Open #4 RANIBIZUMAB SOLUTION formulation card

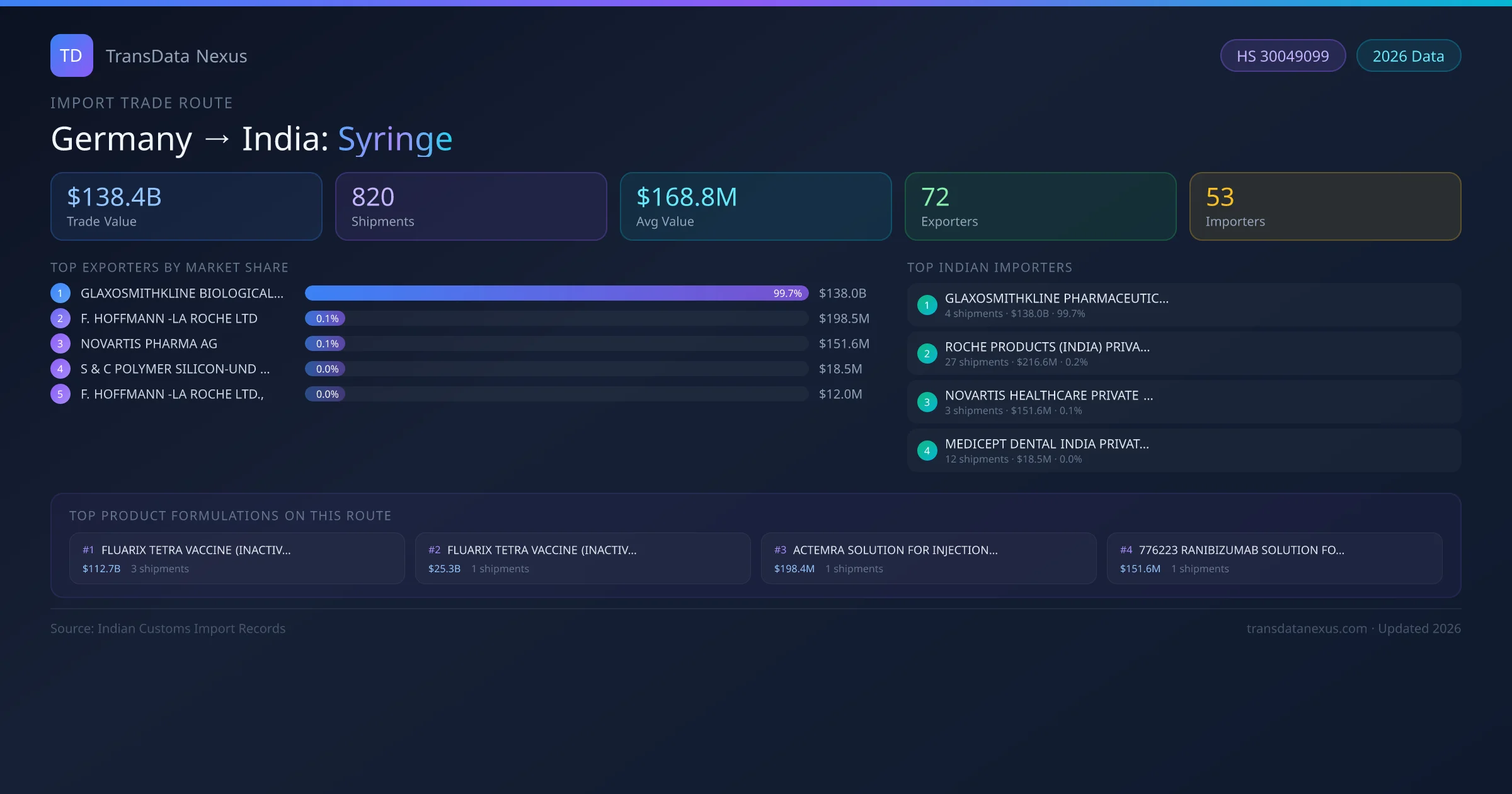[1274, 558]
